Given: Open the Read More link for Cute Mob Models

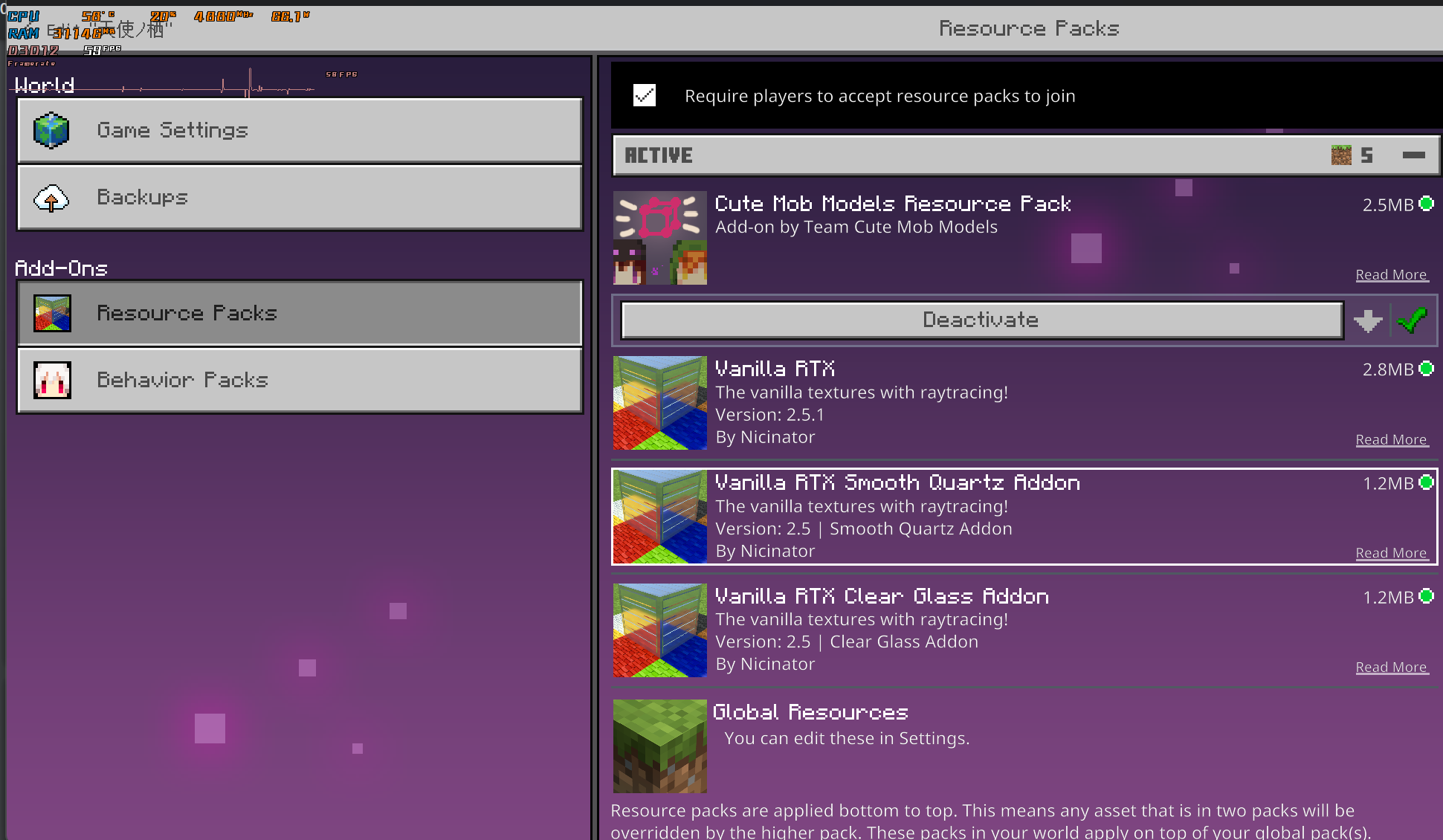Looking at the screenshot, I should (x=1391, y=275).
